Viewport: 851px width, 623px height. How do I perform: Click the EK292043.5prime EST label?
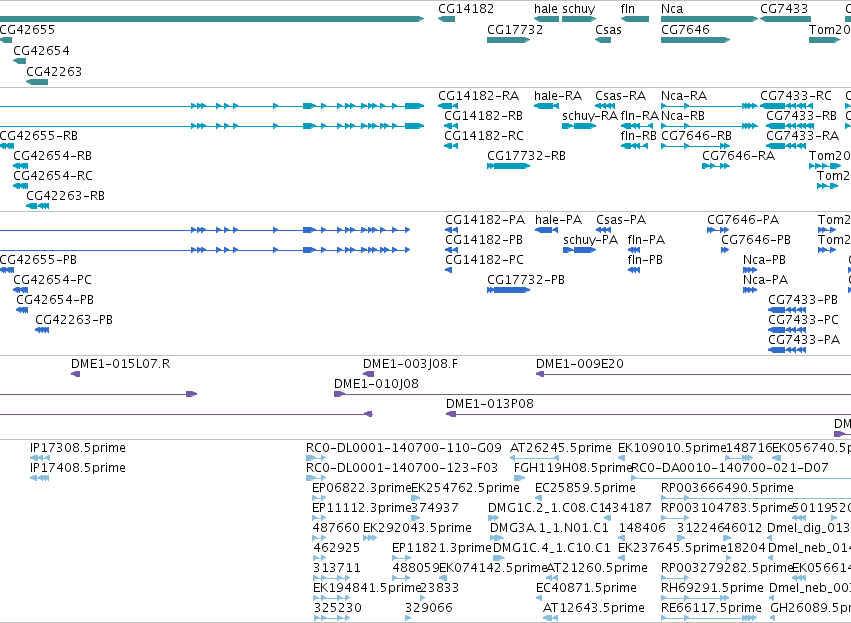[x=417, y=528]
